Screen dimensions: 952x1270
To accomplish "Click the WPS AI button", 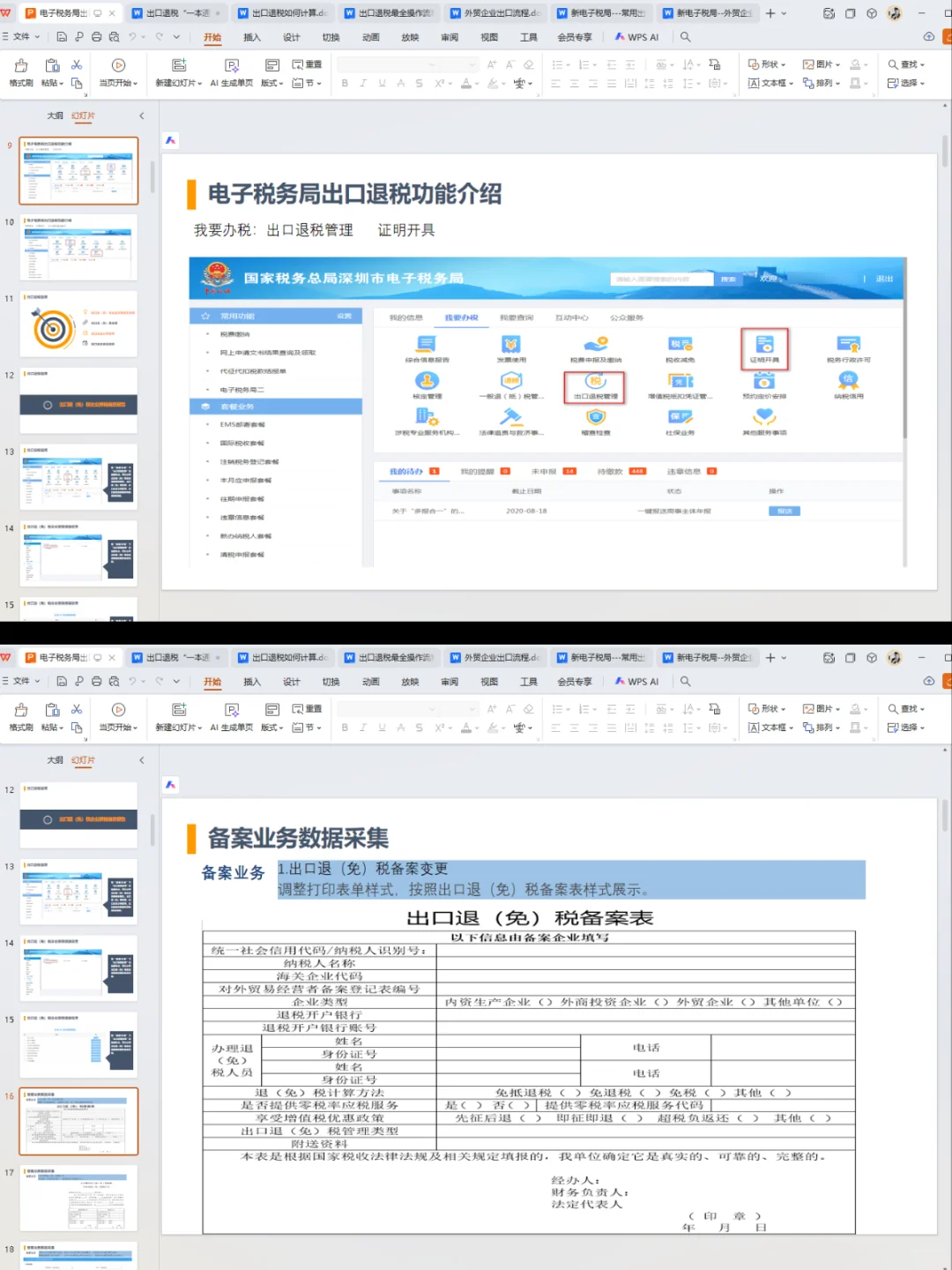I will tap(639, 39).
